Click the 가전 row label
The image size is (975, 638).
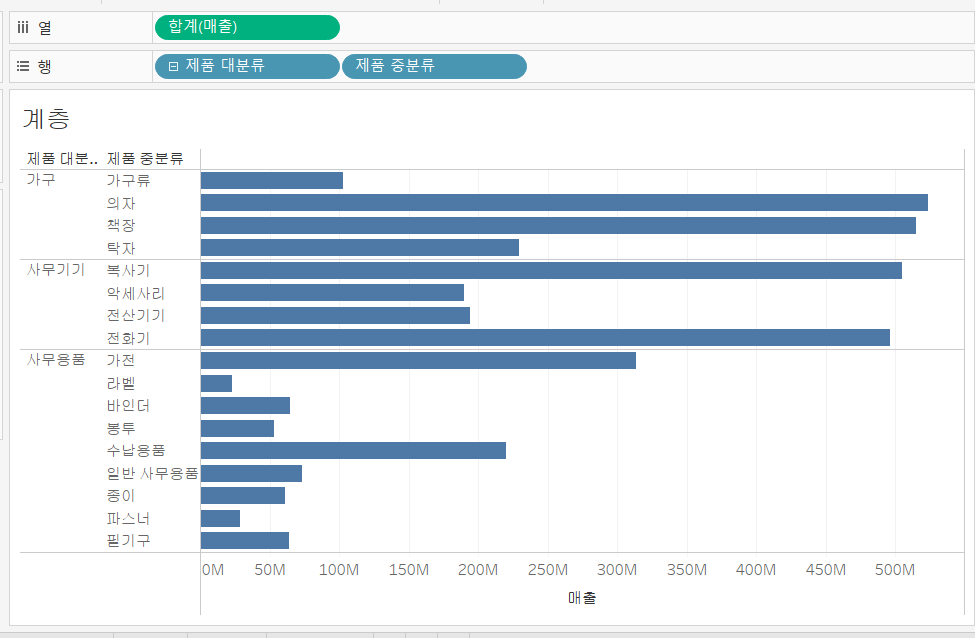tap(121, 360)
